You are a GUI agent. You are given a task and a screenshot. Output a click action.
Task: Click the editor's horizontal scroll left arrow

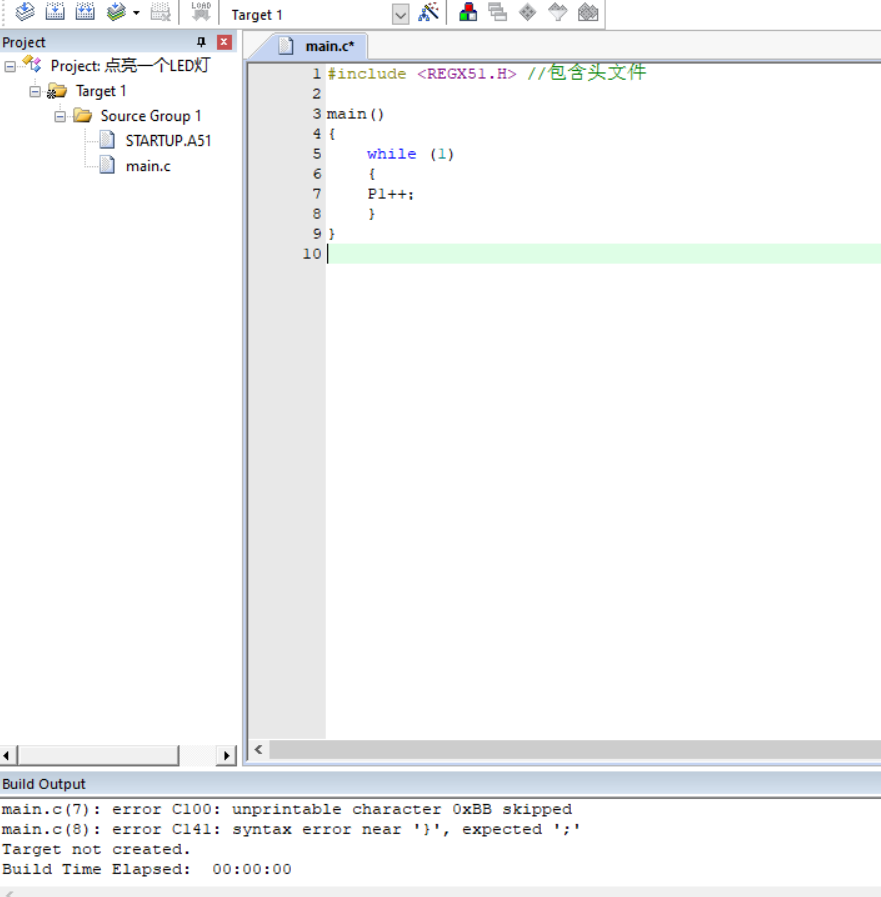[259, 749]
